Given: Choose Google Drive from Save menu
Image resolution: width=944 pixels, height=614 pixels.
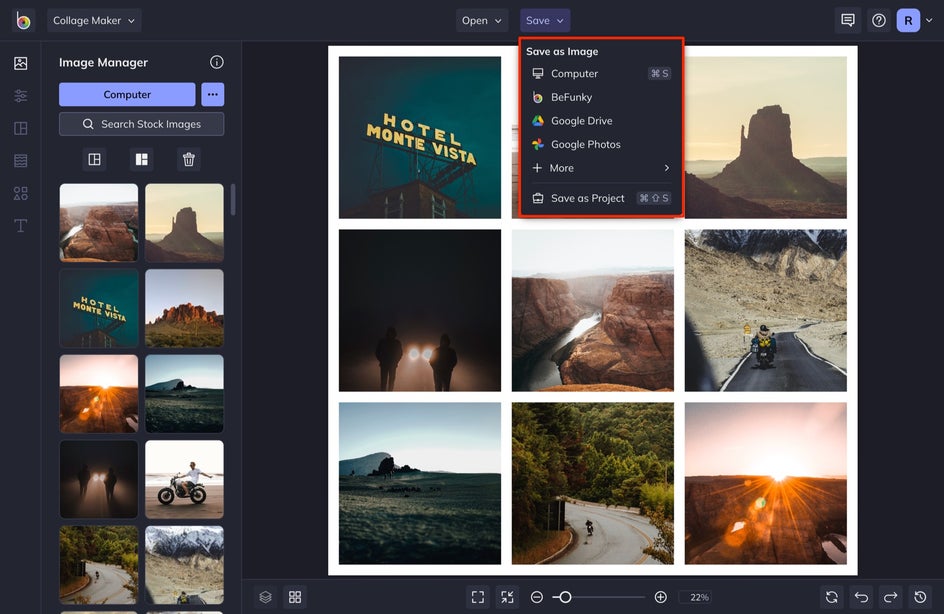Looking at the screenshot, I should pos(581,121).
